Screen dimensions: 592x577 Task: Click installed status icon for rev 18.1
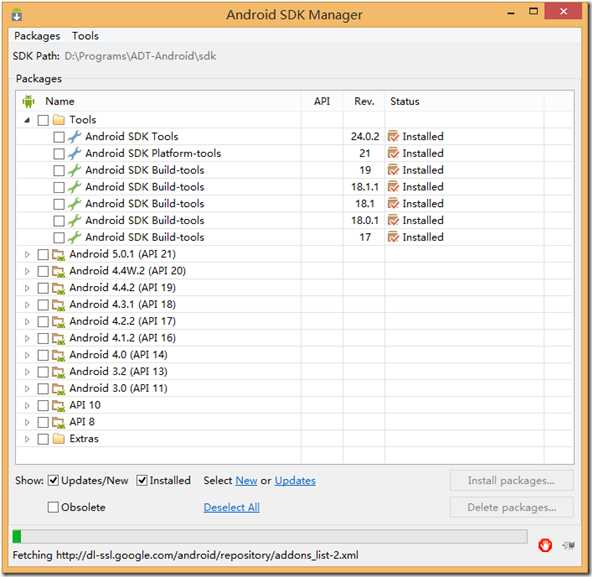pyautogui.click(x=393, y=204)
